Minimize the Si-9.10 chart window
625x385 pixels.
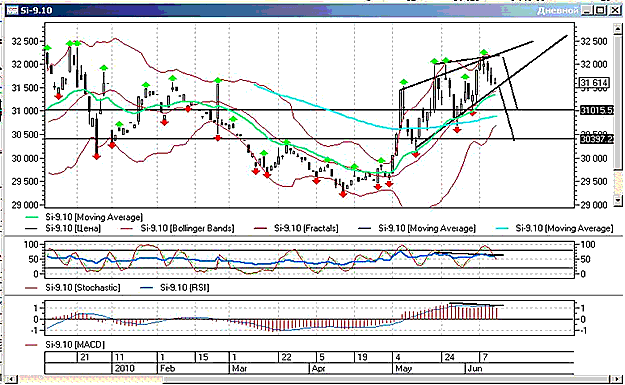[587, 10]
